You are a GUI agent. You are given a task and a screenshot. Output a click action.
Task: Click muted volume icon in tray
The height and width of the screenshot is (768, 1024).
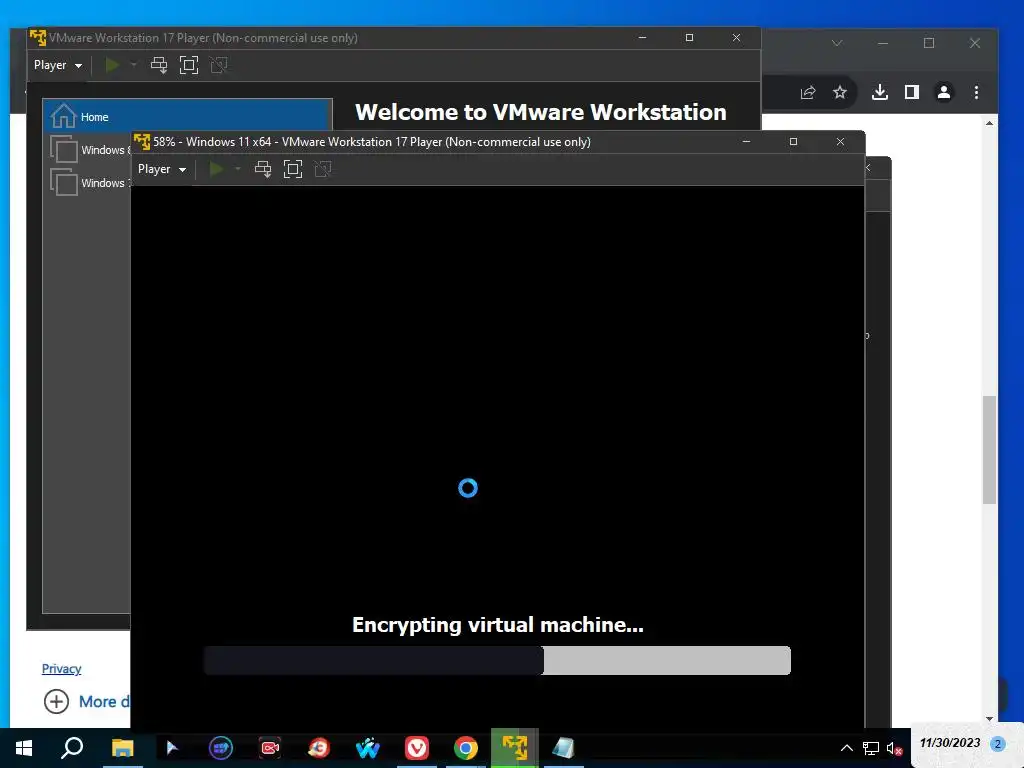click(894, 748)
